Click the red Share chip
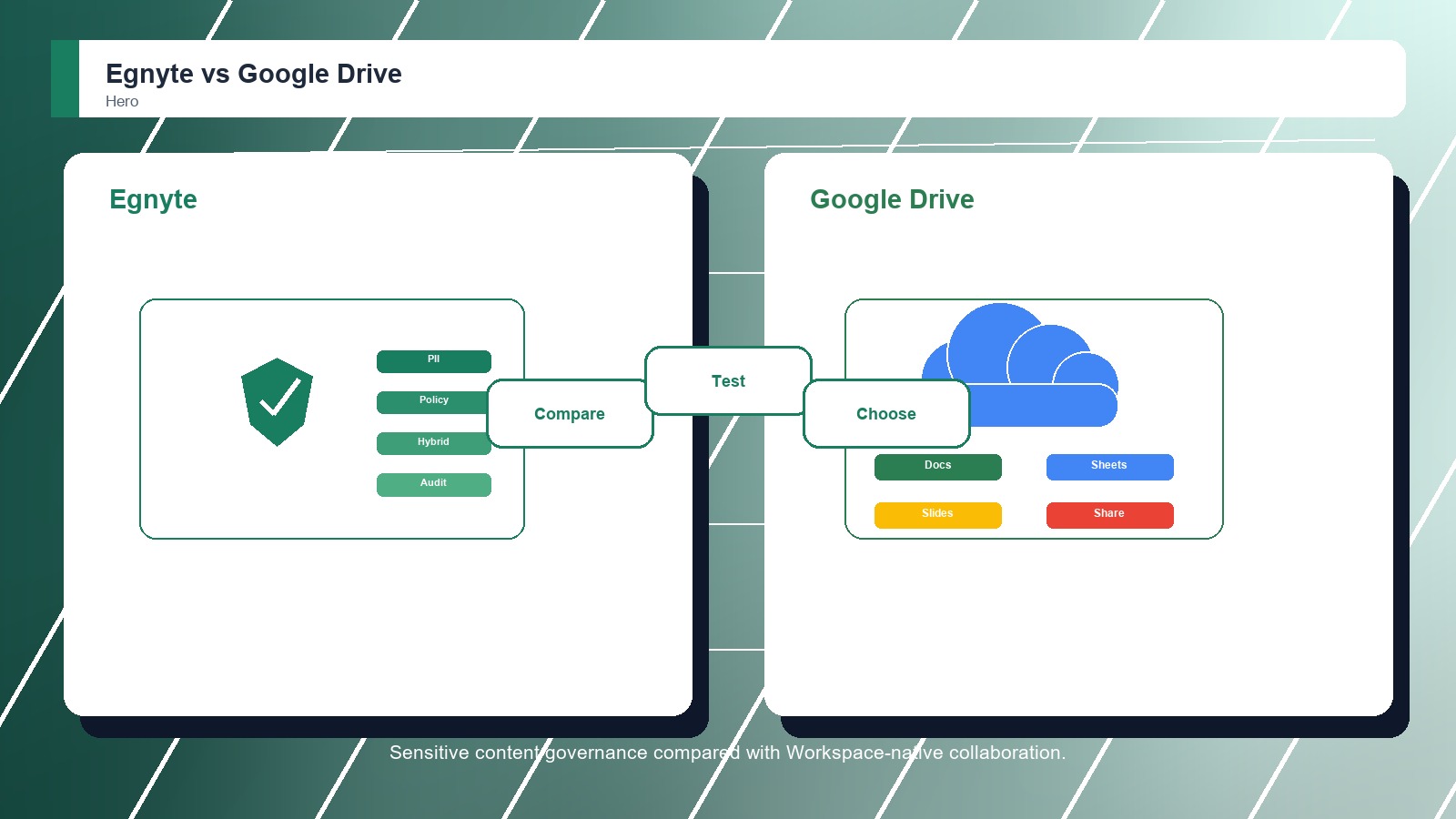Viewport: 1456px width, 819px height. click(1110, 515)
